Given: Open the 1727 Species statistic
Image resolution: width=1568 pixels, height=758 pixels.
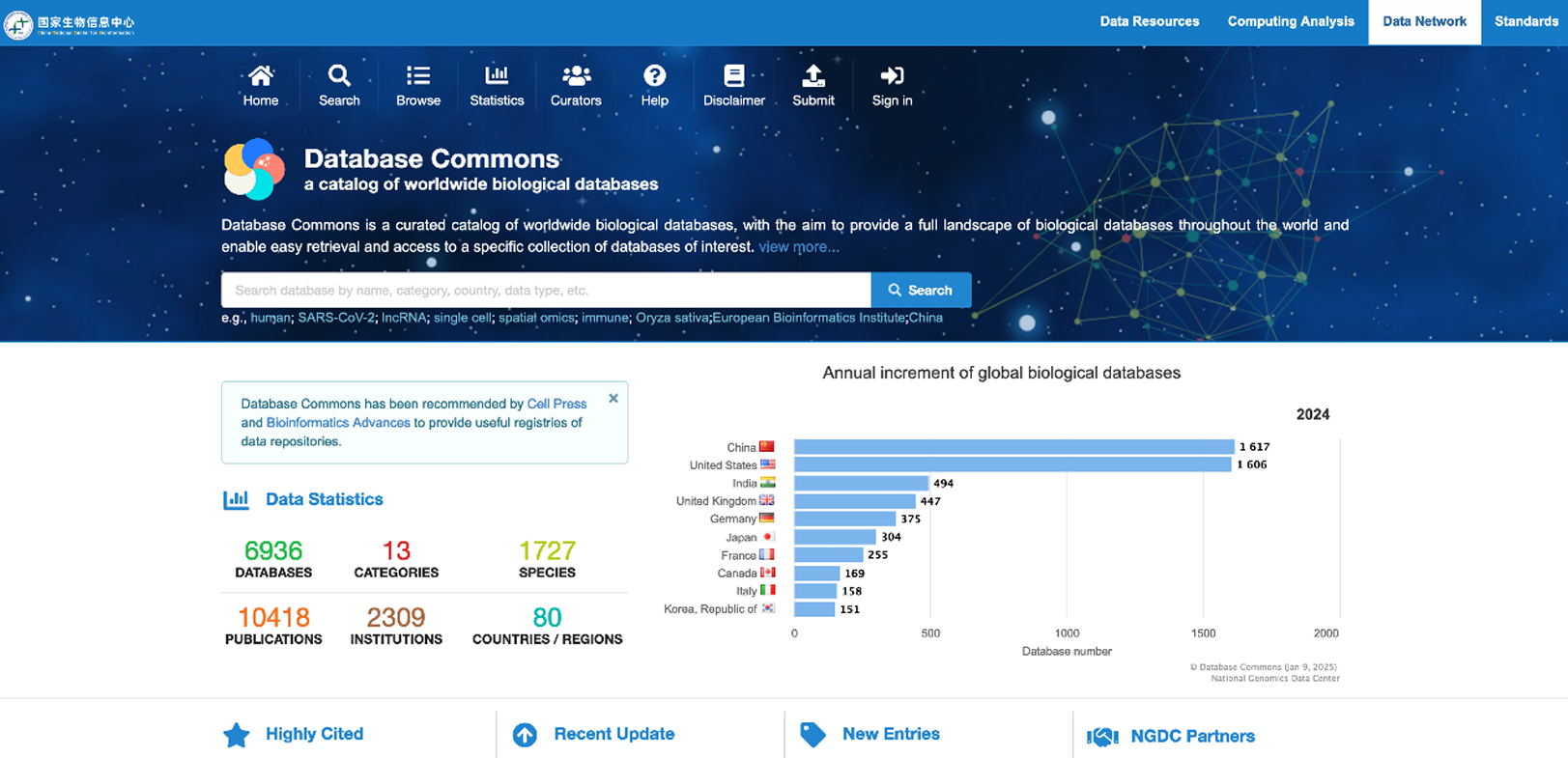Looking at the screenshot, I should (547, 559).
